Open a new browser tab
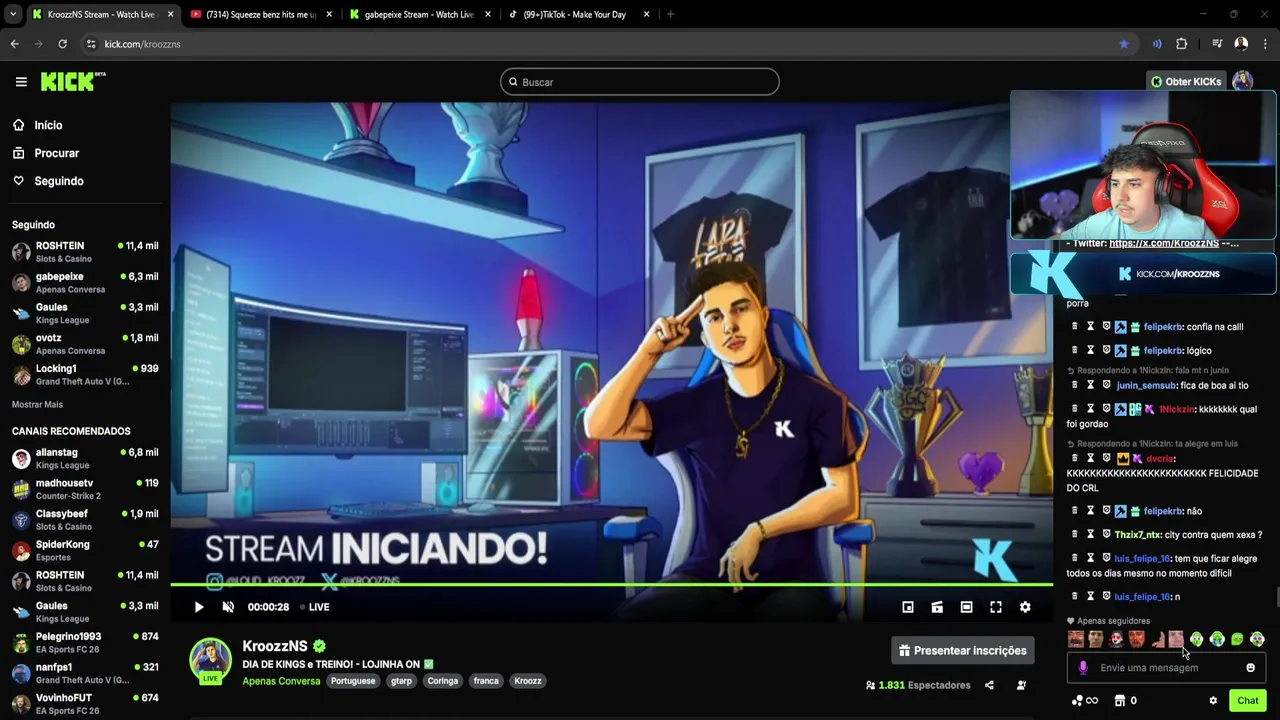This screenshot has height=720, width=1280. pyautogui.click(x=670, y=14)
